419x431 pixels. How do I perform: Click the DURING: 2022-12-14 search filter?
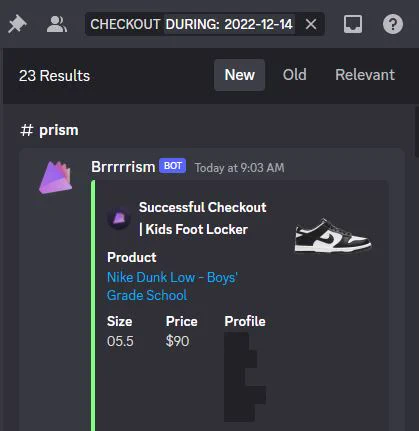tap(229, 24)
